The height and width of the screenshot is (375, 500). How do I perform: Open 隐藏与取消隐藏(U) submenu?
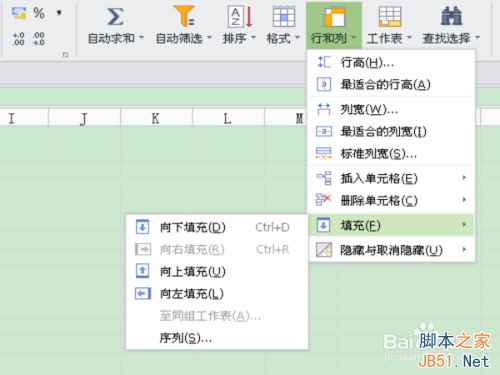pyautogui.click(x=391, y=250)
